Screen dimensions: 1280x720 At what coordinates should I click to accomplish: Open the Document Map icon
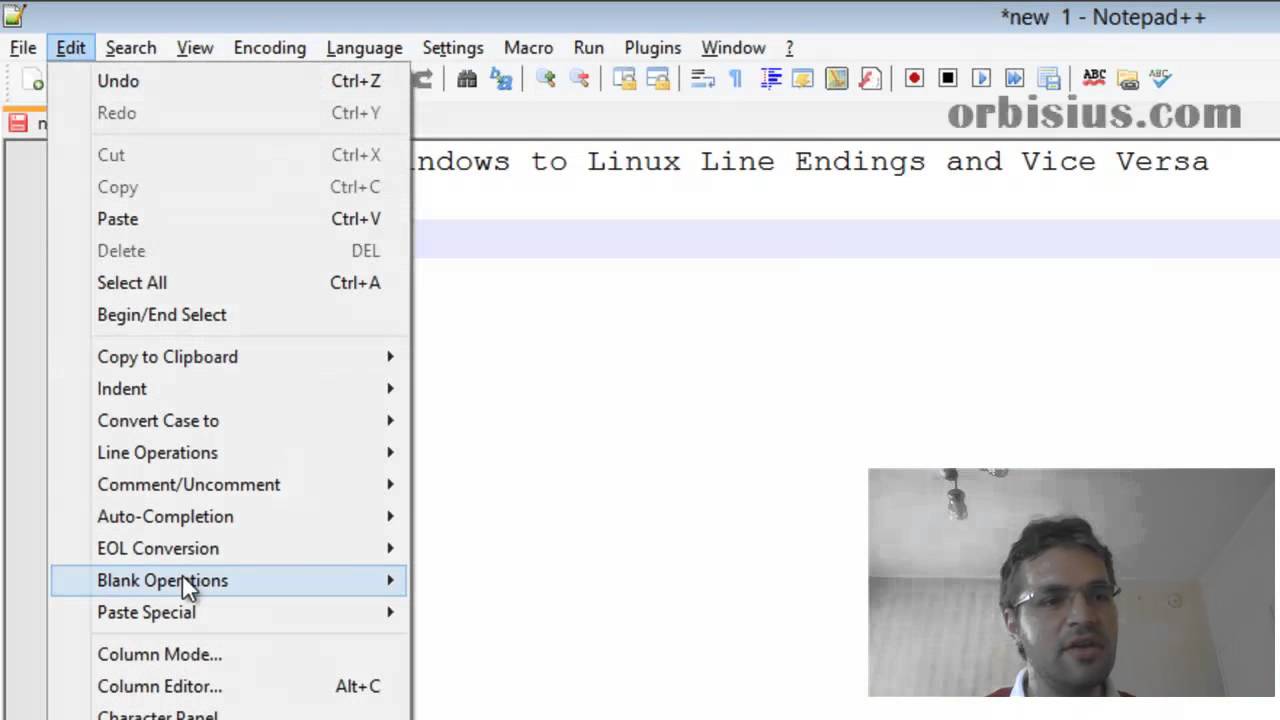836,79
